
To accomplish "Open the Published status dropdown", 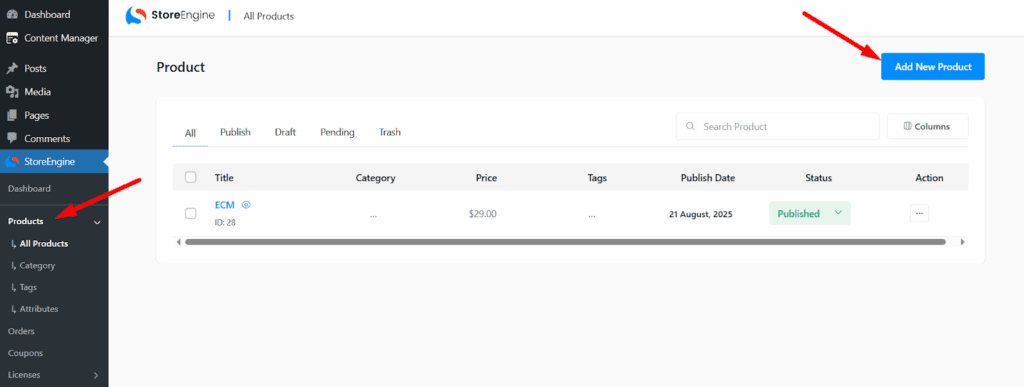I will 810,213.
